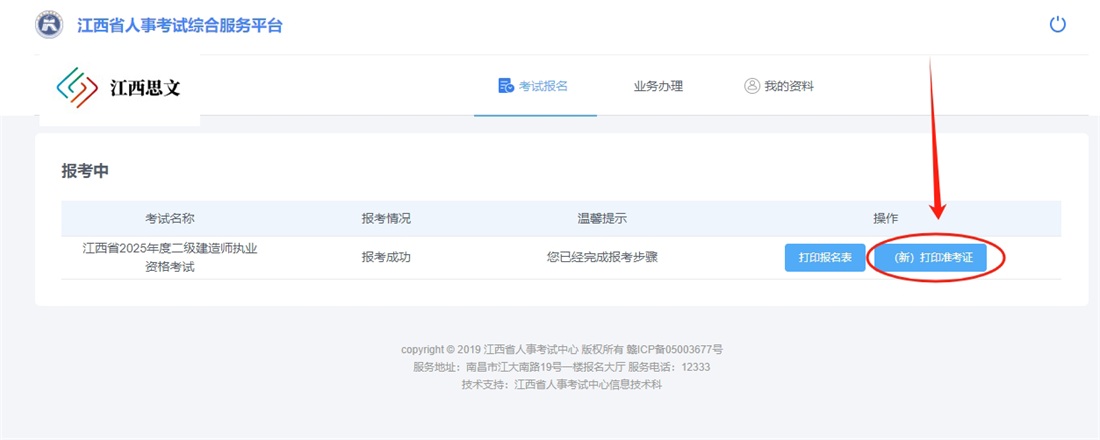Click the (新)打印准考证 button

(930, 257)
